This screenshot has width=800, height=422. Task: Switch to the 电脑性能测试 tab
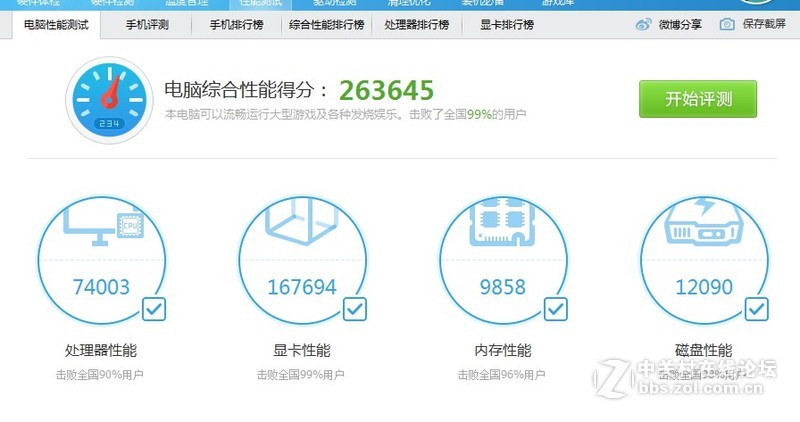[56, 24]
